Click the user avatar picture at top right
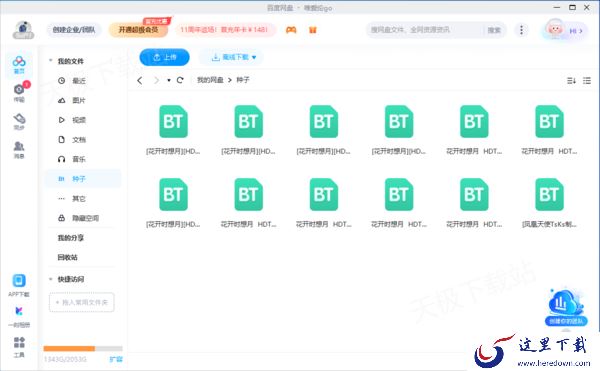 click(x=555, y=29)
